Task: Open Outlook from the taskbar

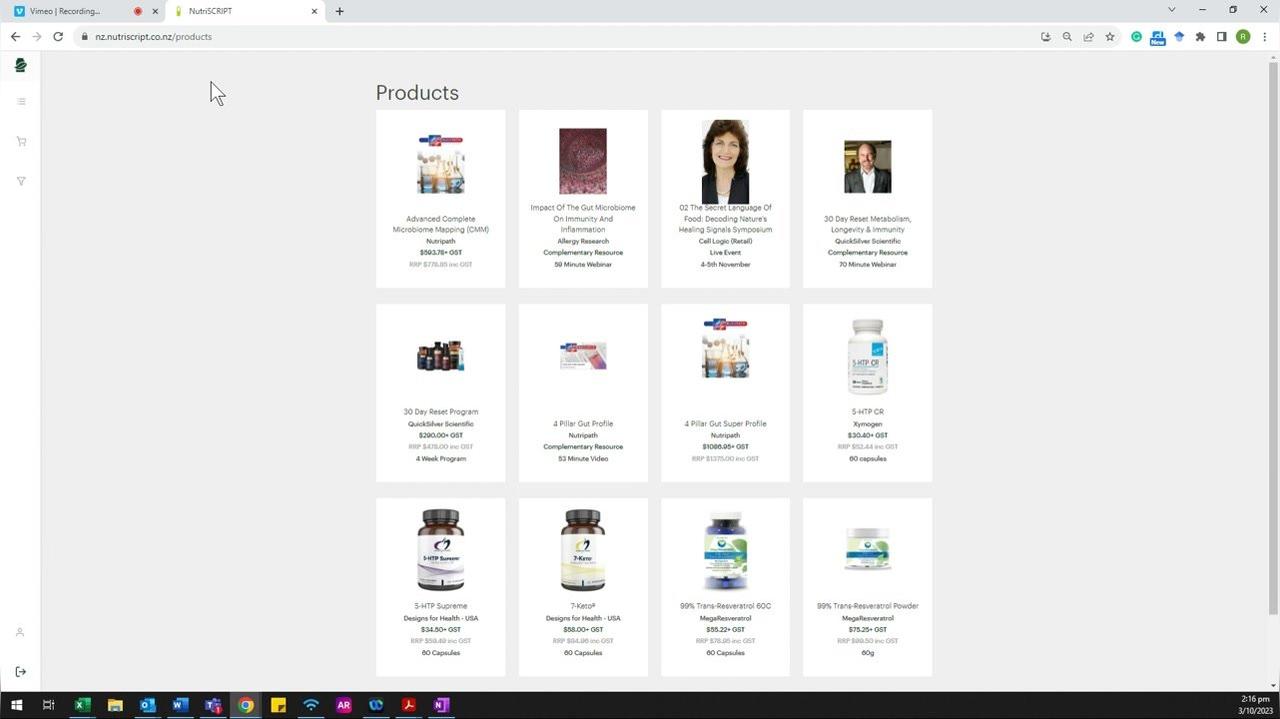Action: [147, 705]
